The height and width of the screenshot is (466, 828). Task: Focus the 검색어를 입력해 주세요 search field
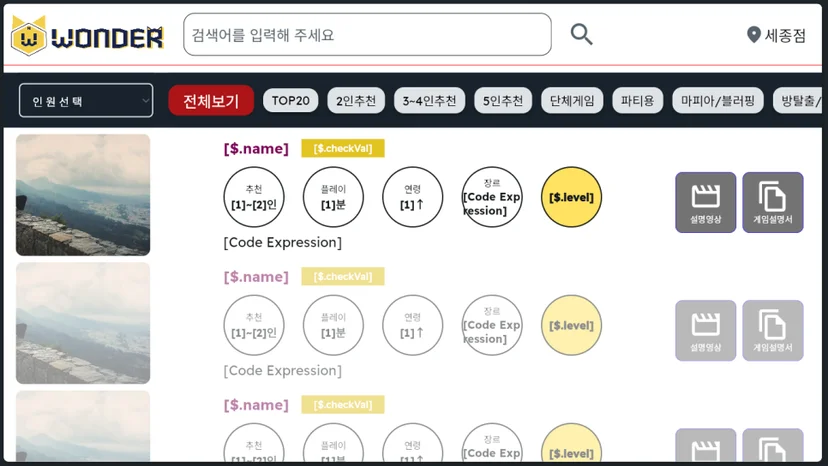point(368,35)
